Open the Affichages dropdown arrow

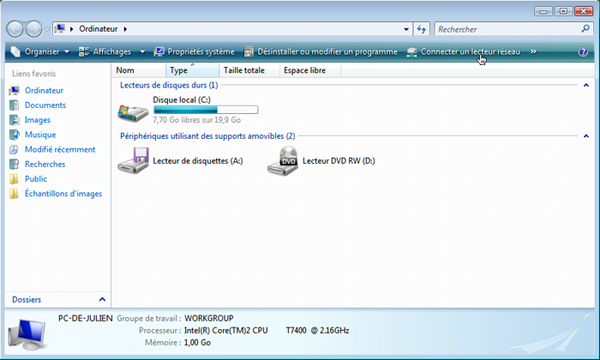click(x=142, y=52)
